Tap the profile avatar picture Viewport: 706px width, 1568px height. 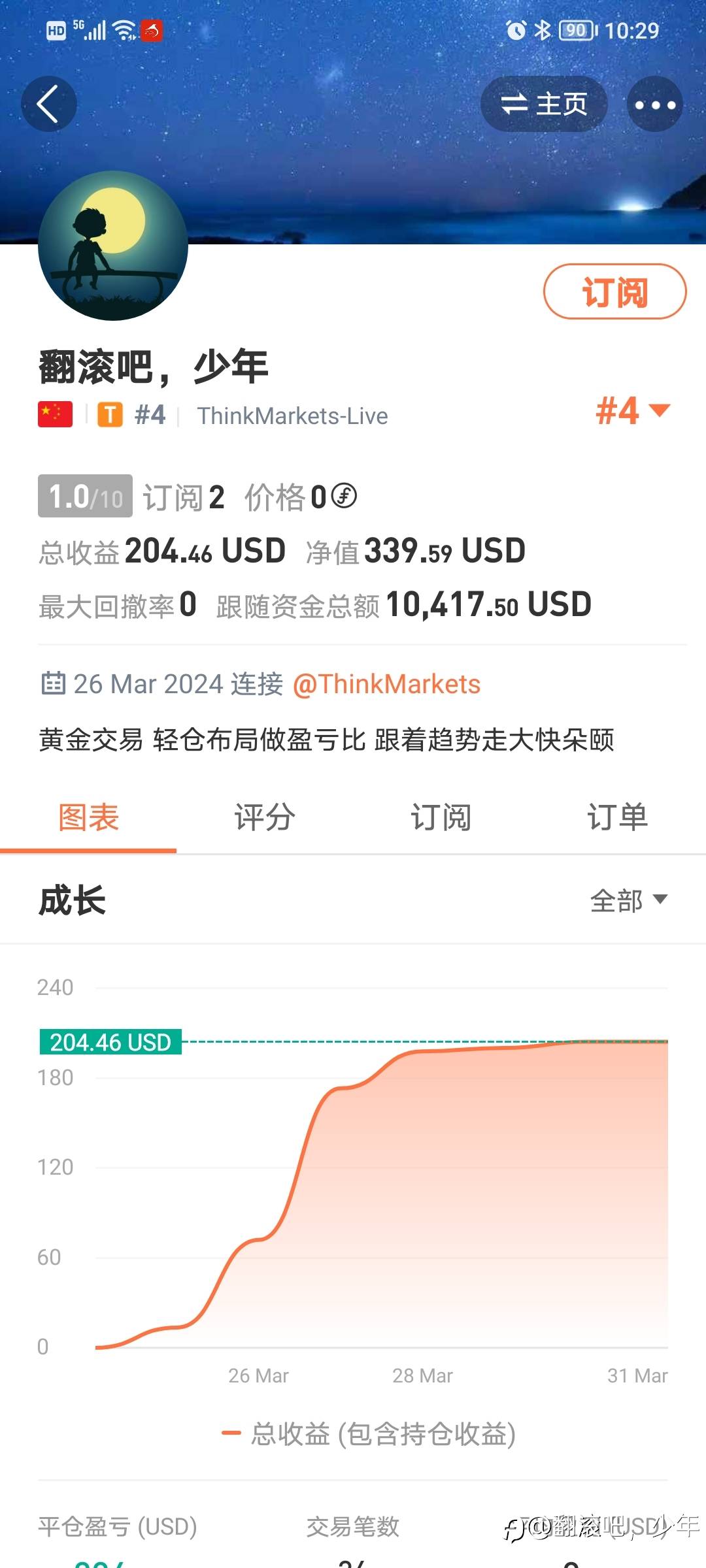point(113,246)
